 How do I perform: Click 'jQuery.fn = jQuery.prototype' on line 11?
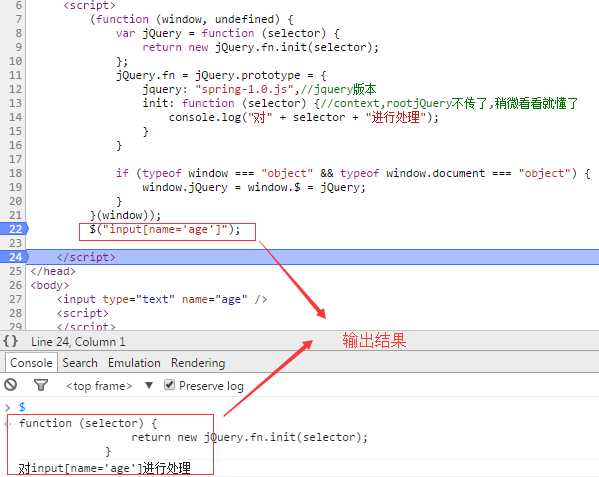221,75
